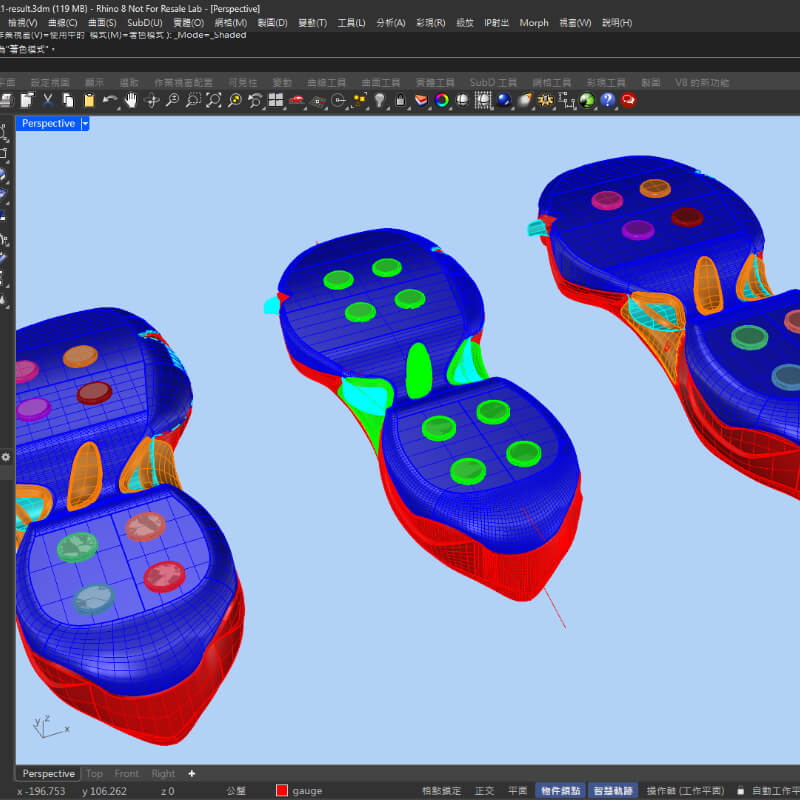This screenshot has width=800, height=800.
Task: Open the four-viewport layout icon
Action: coord(275,100)
